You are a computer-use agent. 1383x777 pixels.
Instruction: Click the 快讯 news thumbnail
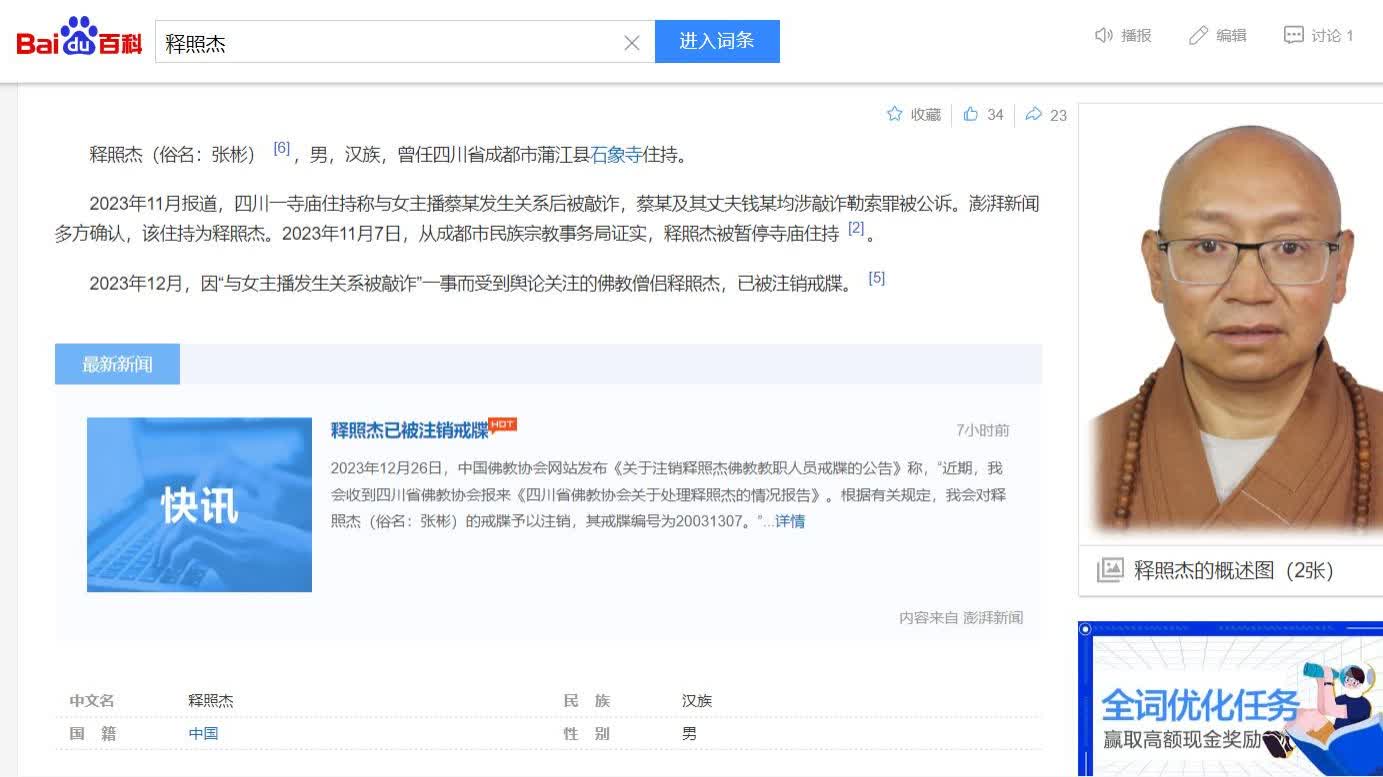[x=199, y=504]
